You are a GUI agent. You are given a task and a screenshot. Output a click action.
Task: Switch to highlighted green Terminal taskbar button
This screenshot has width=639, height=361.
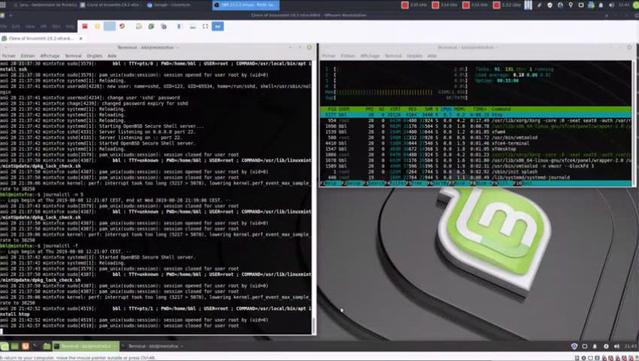click(x=86, y=346)
